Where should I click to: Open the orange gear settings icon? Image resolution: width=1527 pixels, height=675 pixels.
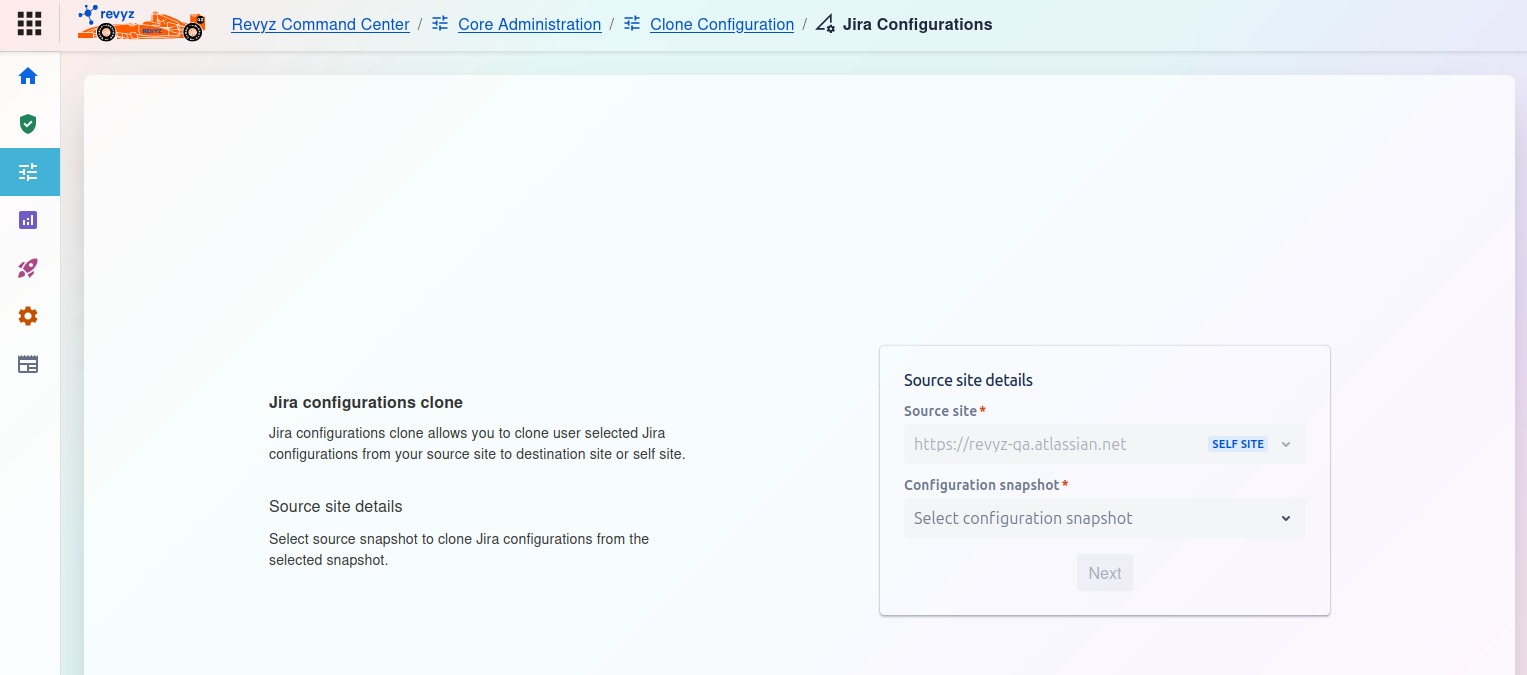(x=28, y=316)
